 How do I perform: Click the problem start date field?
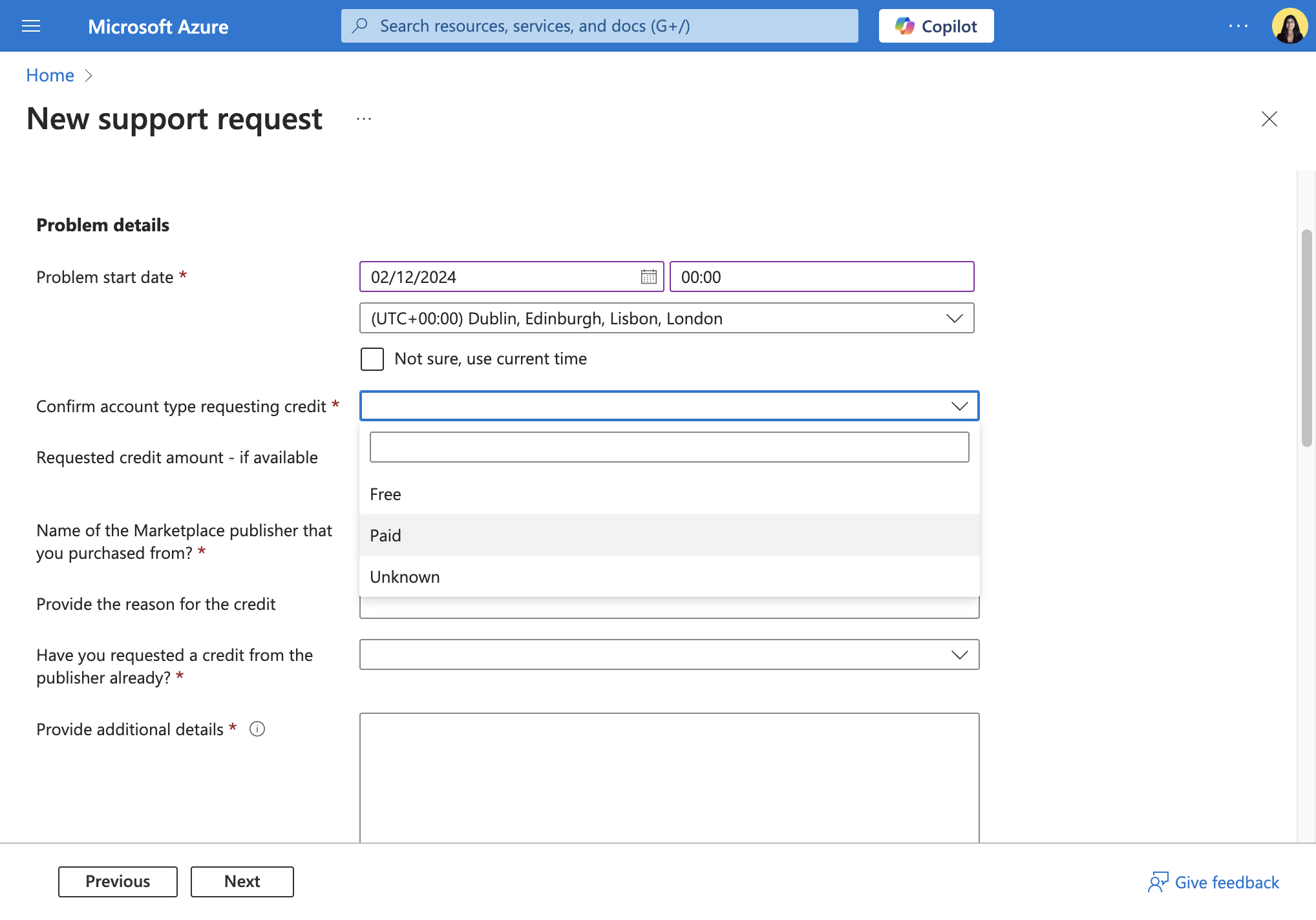pos(511,277)
